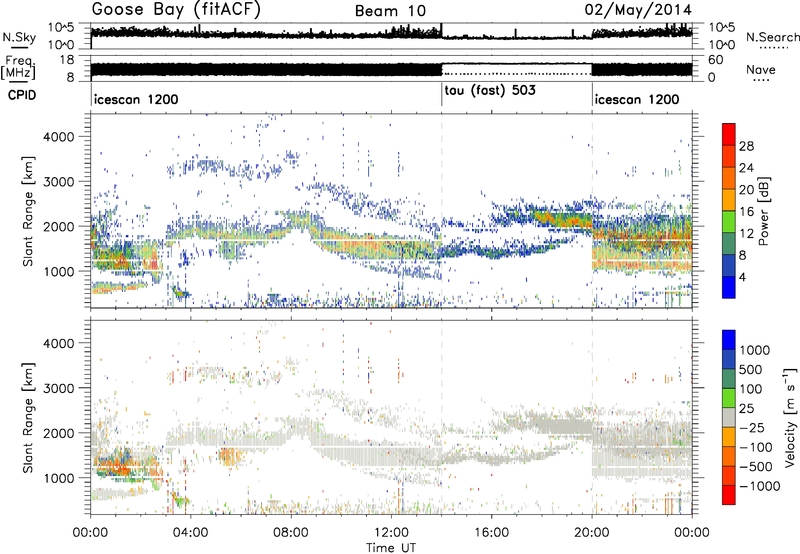Image resolution: width=800 pixels, height=554 pixels.
Task: Click the 'CPID' row label
Action: (x=21, y=95)
